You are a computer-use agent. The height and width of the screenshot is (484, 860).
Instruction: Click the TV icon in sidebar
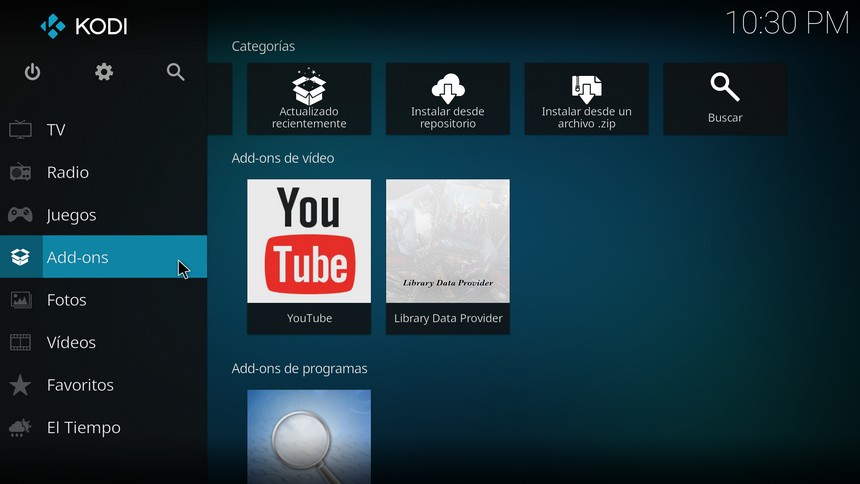coord(20,130)
